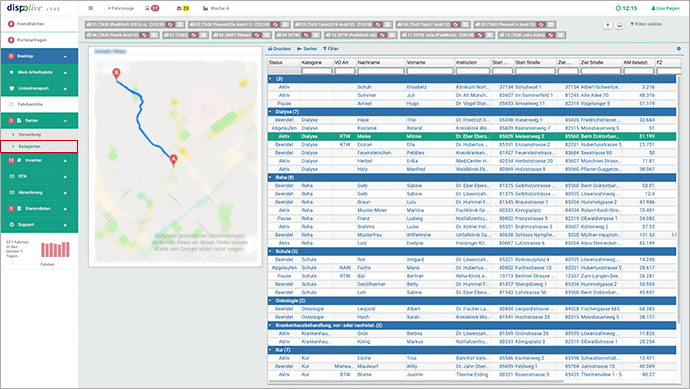Image resolution: width=690 pixels, height=389 pixels.
Task: Collapse the Schule (5) group
Action: [x=270, y=251]
